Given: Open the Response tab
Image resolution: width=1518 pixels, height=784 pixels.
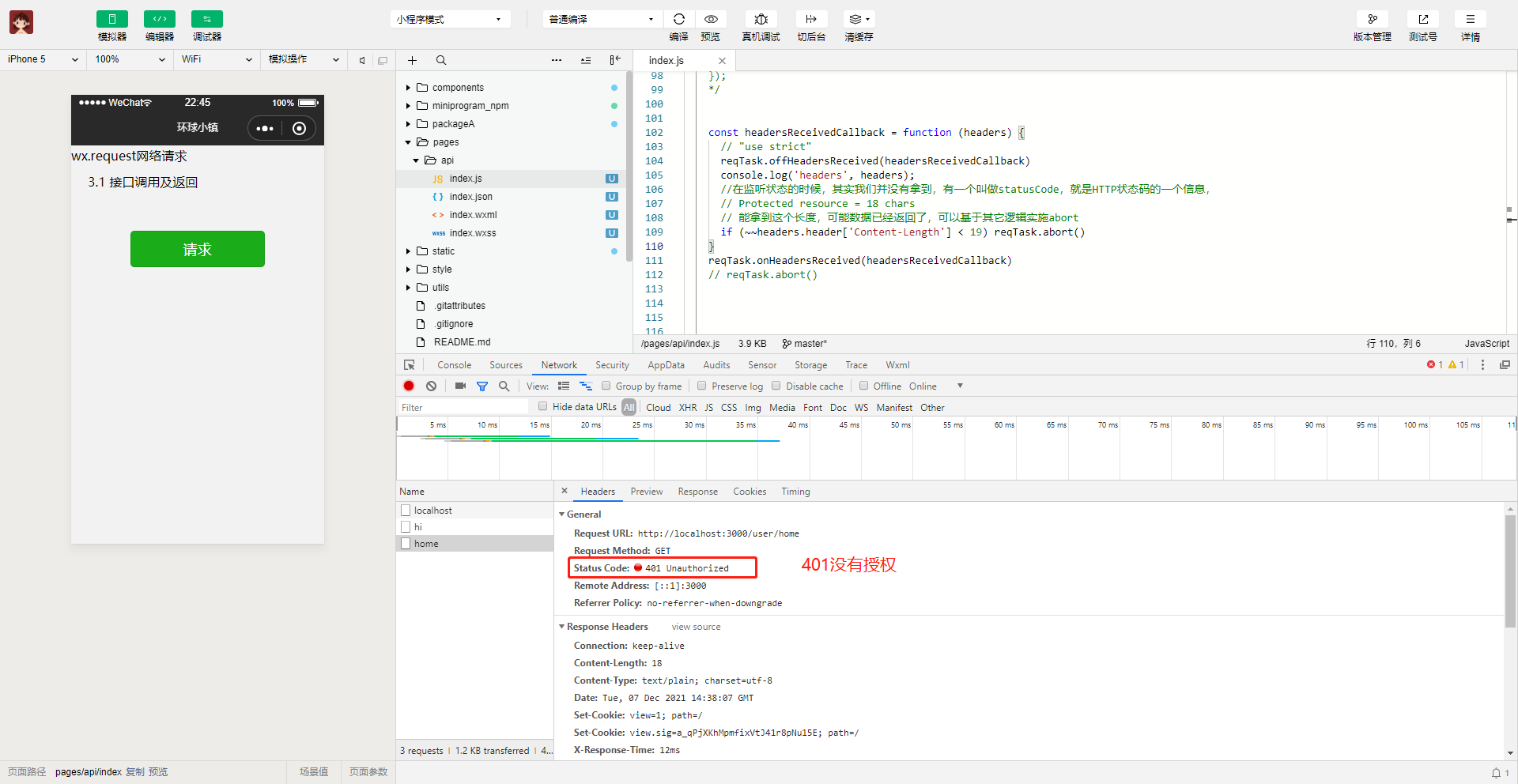Looking at the screenshot, I should click(698, 492).
